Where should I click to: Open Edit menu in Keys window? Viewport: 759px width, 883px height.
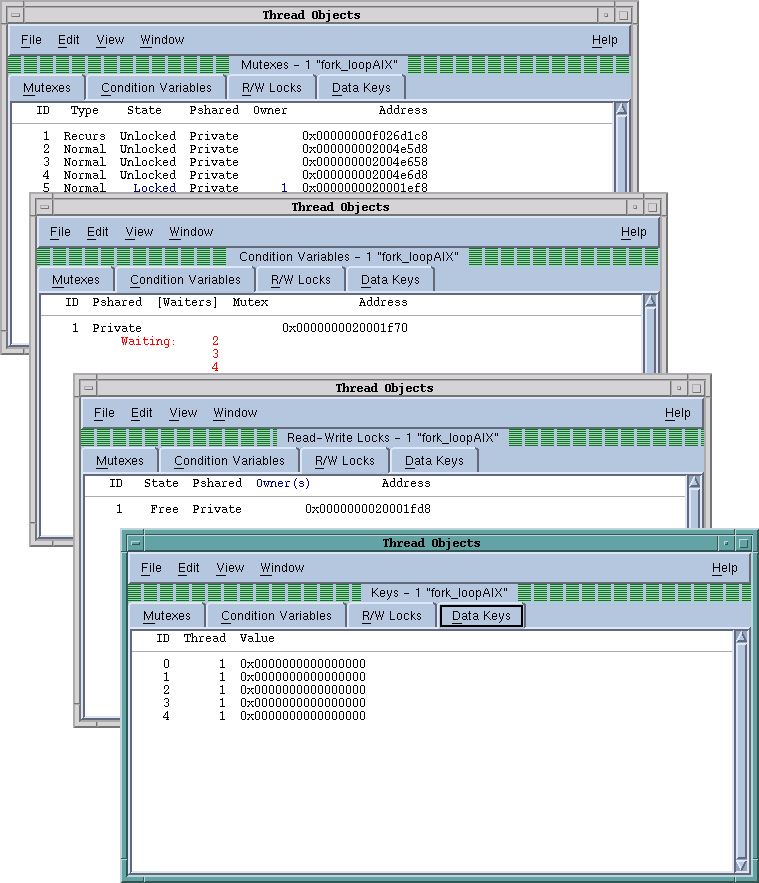click(x=189, y=567)
